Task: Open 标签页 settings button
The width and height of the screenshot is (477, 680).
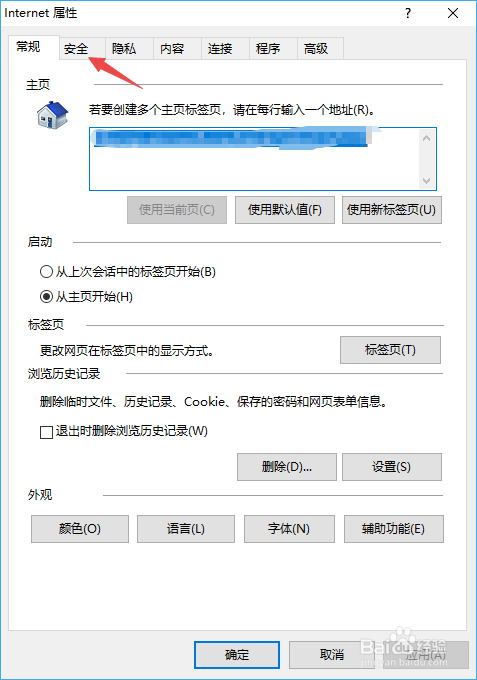Action: [390, 350]
